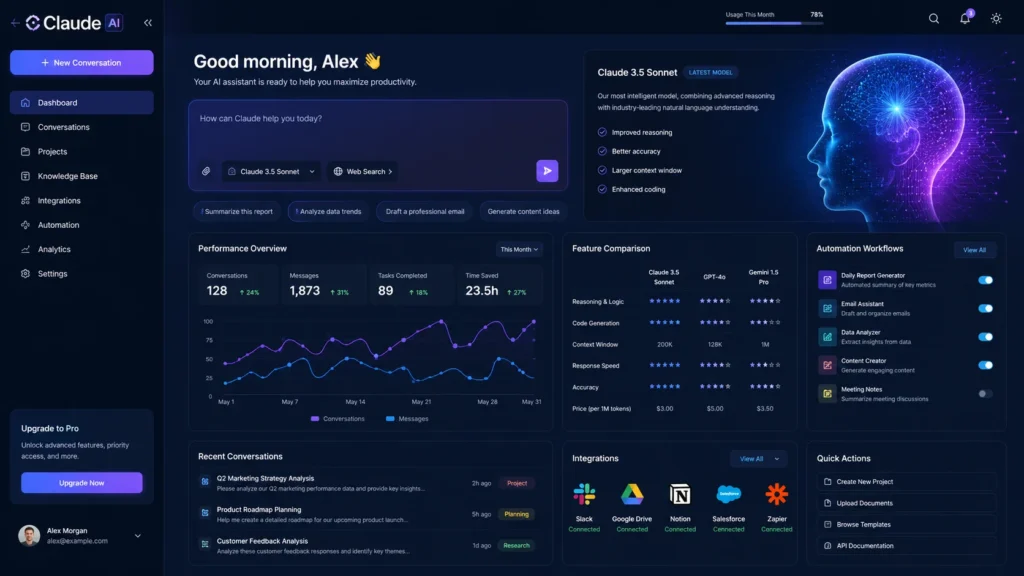The height and width of the screenshot is (576, 1024).
Task: Go to Integrations in the sidebar
Action: 82,200
